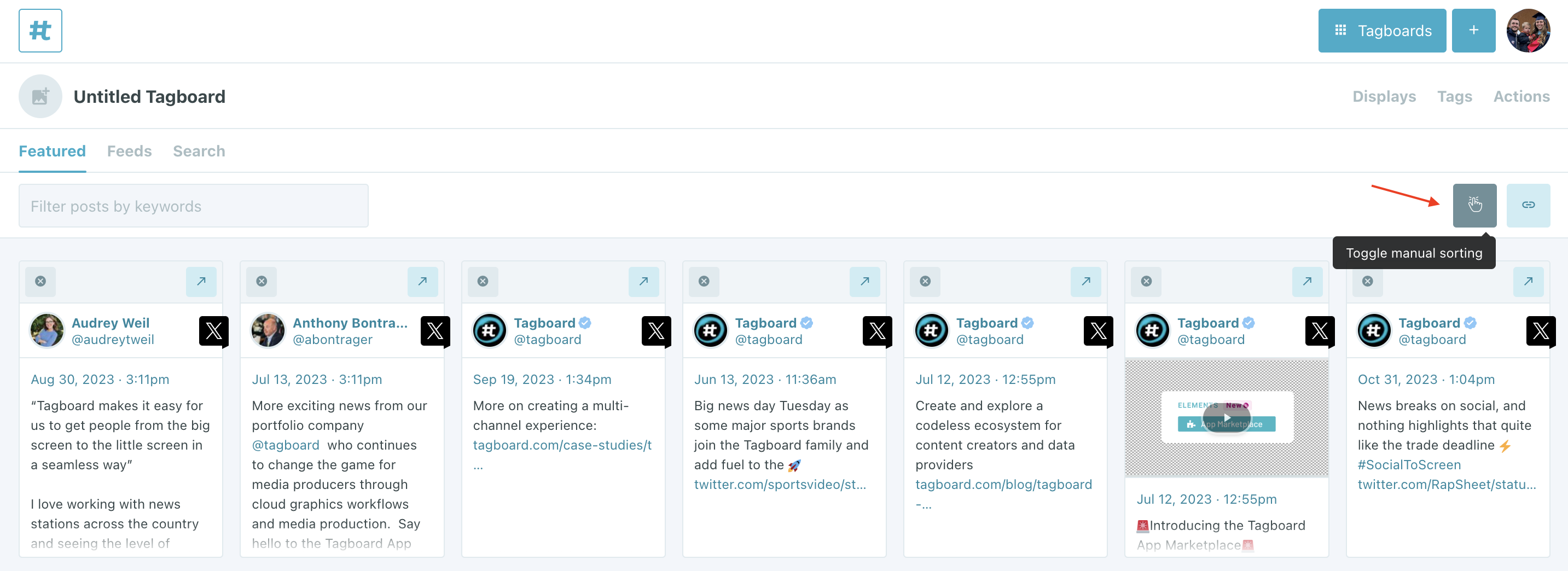1568x571 pixels.
Task: Click the X icon on Sep 19 post
Action: (x=656, y=331)
